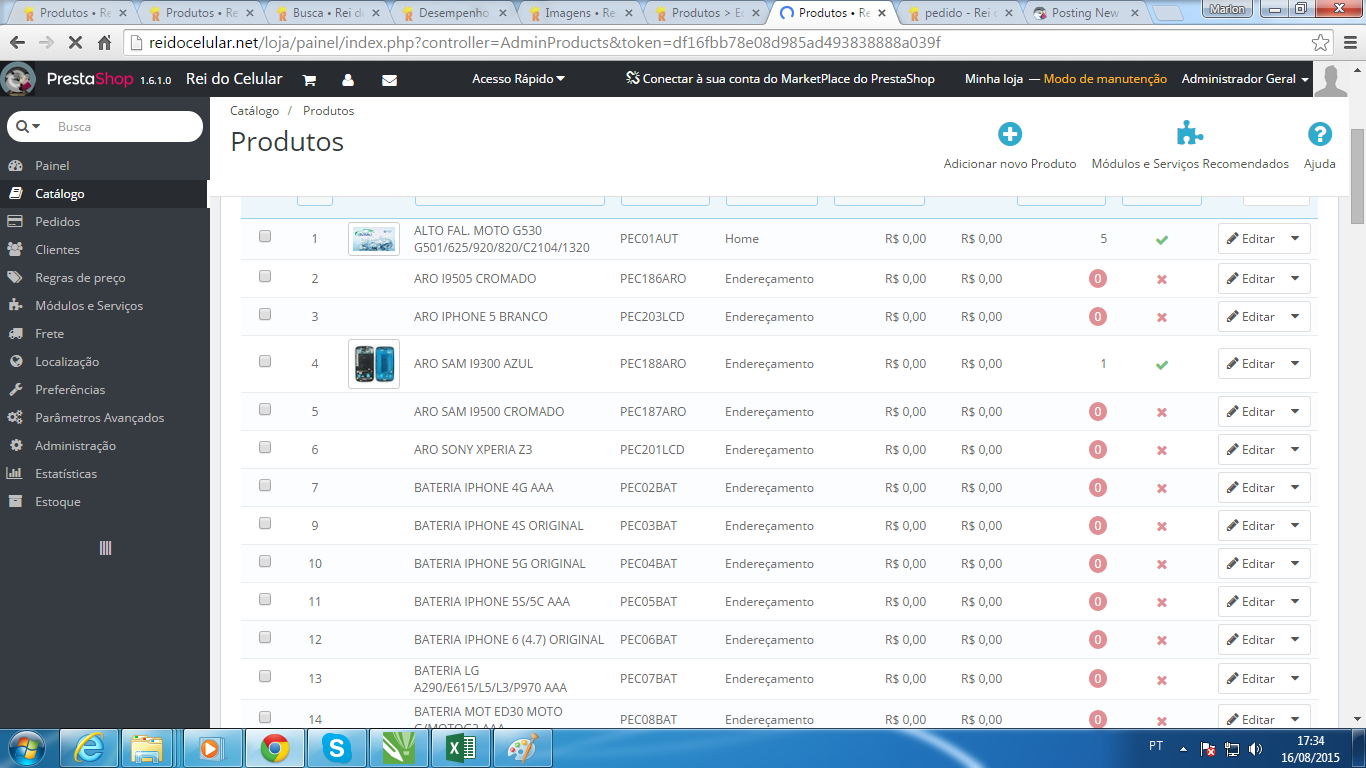Viewport: 1366px width, 768px height.
Task: Open Painel in the sidebar
Action: coord(104,166)
